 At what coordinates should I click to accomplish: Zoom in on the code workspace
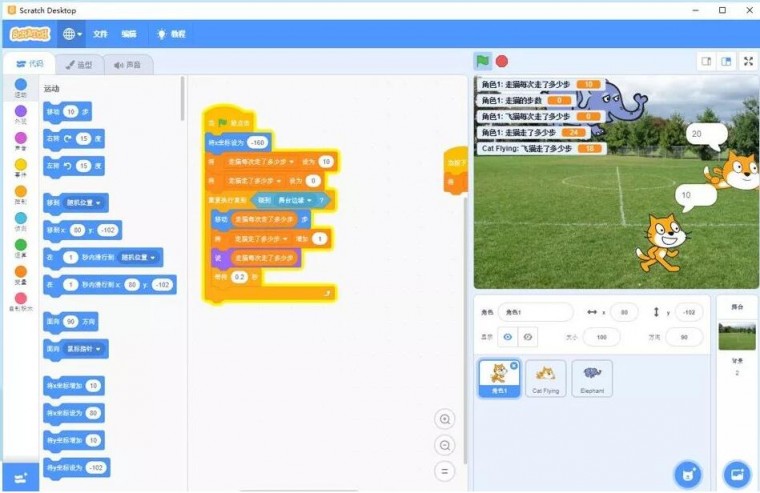[x=444, y=419]
